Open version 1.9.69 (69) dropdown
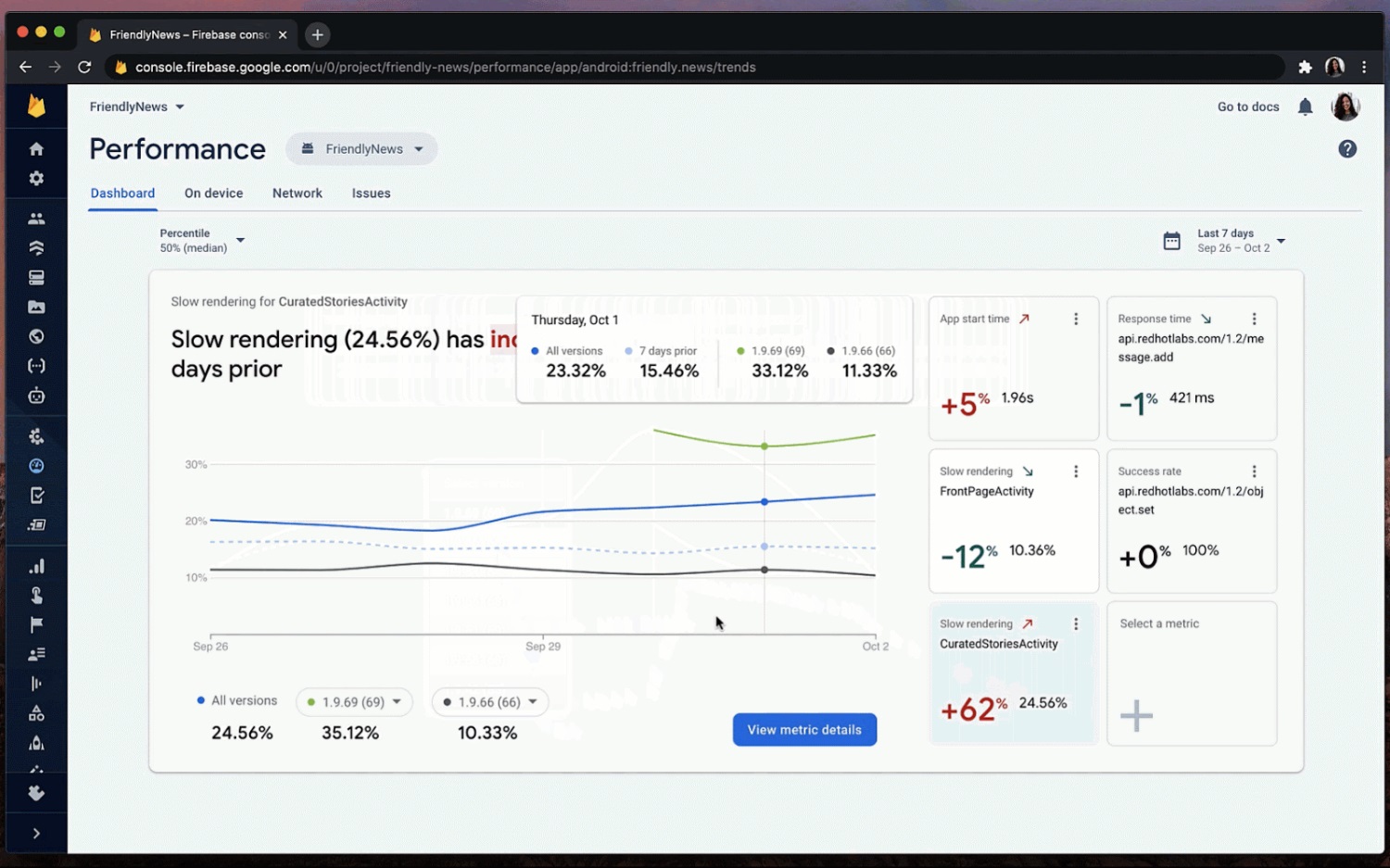This screenshot has height=868, width=1390. (354, 702)
